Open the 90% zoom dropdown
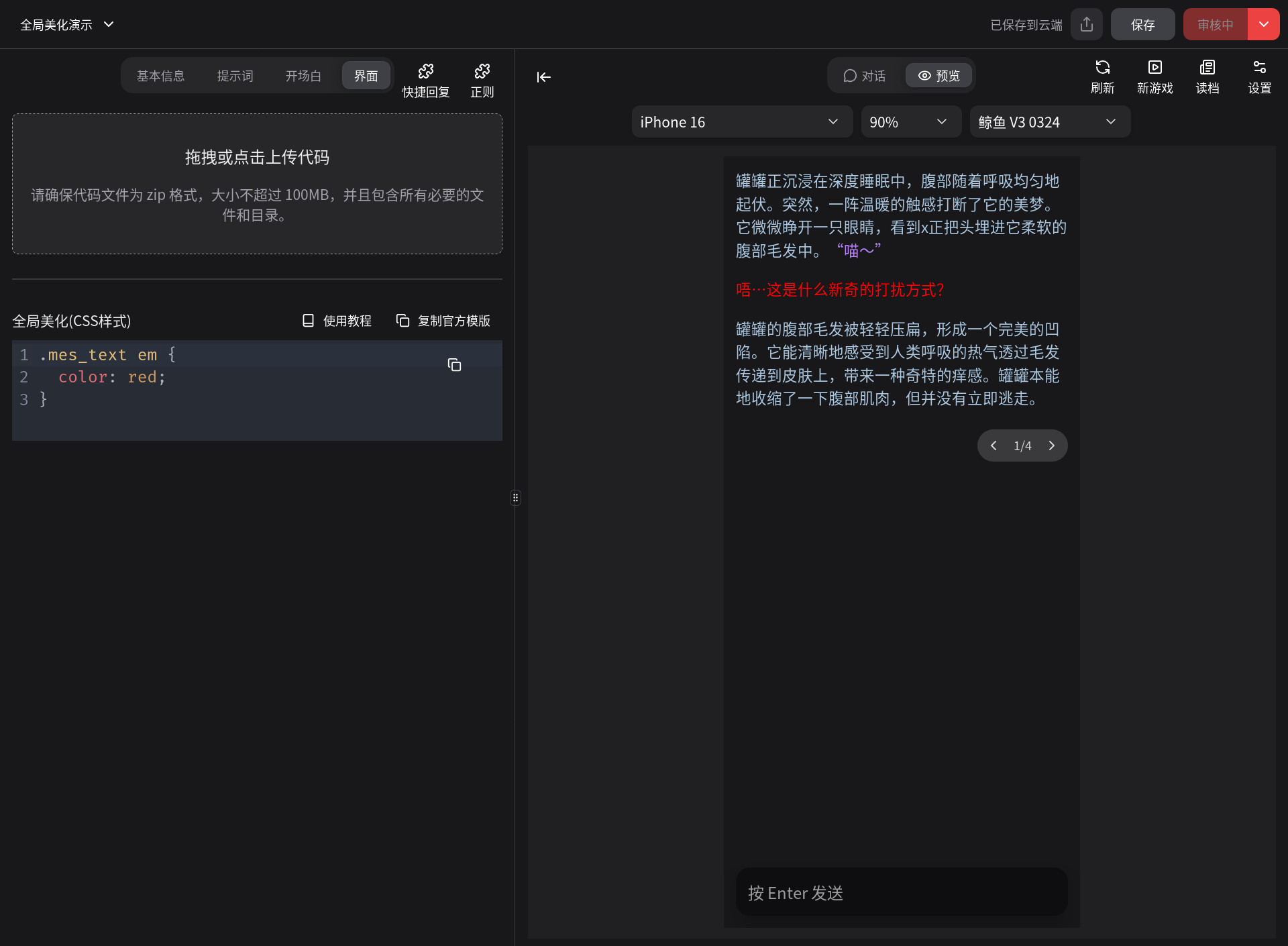This screenshot has width=1288, height=946. 910,122
